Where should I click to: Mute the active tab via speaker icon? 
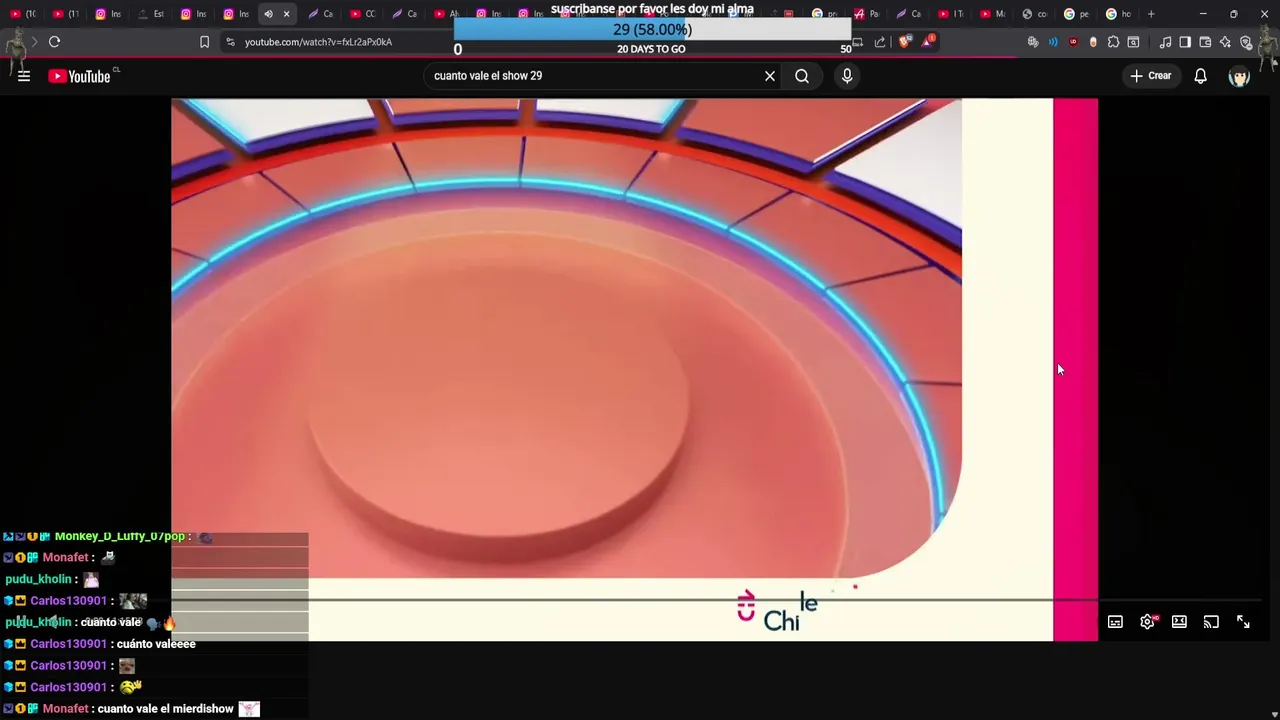pos(268,14)
